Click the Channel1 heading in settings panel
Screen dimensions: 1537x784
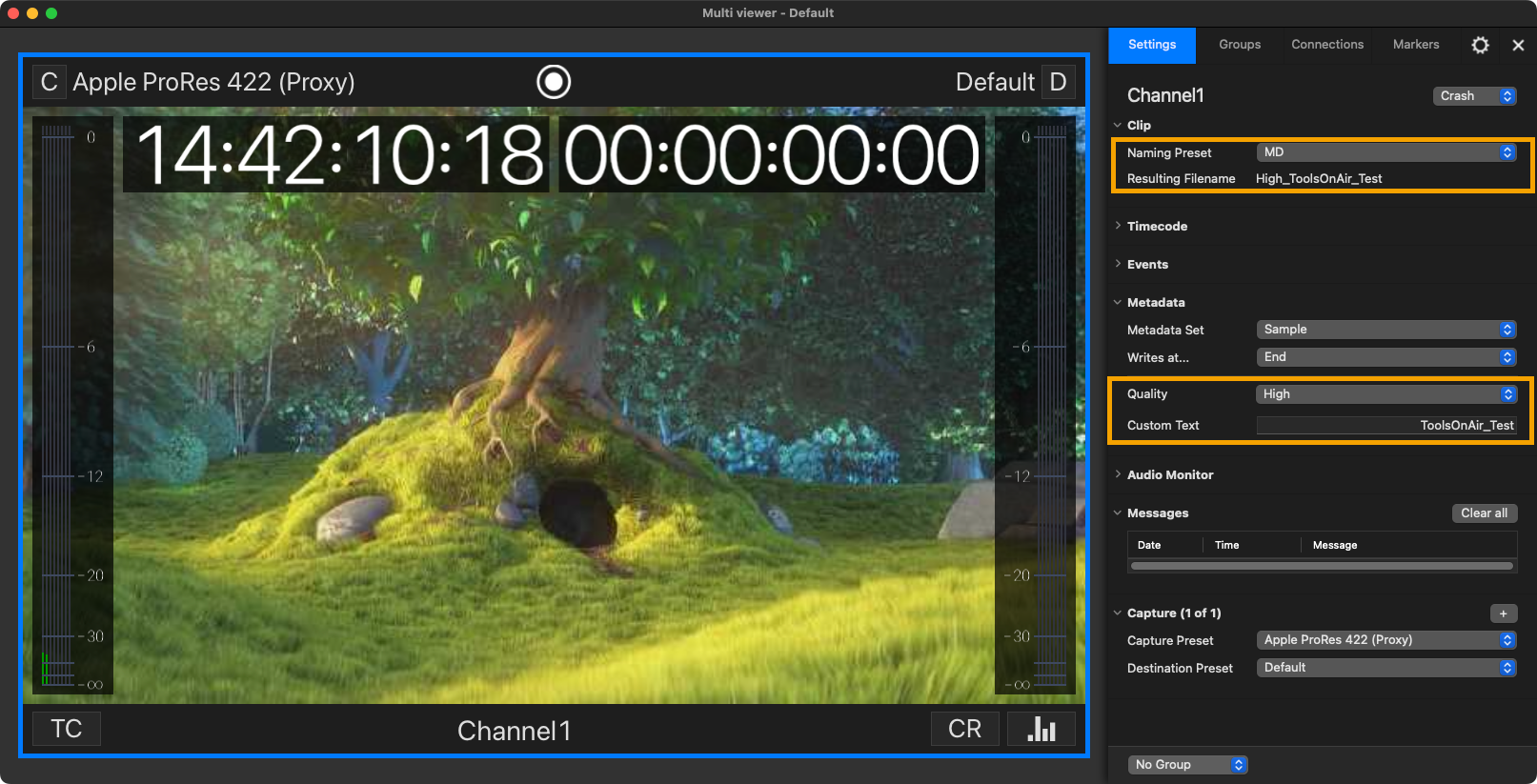pos(1165,95)
